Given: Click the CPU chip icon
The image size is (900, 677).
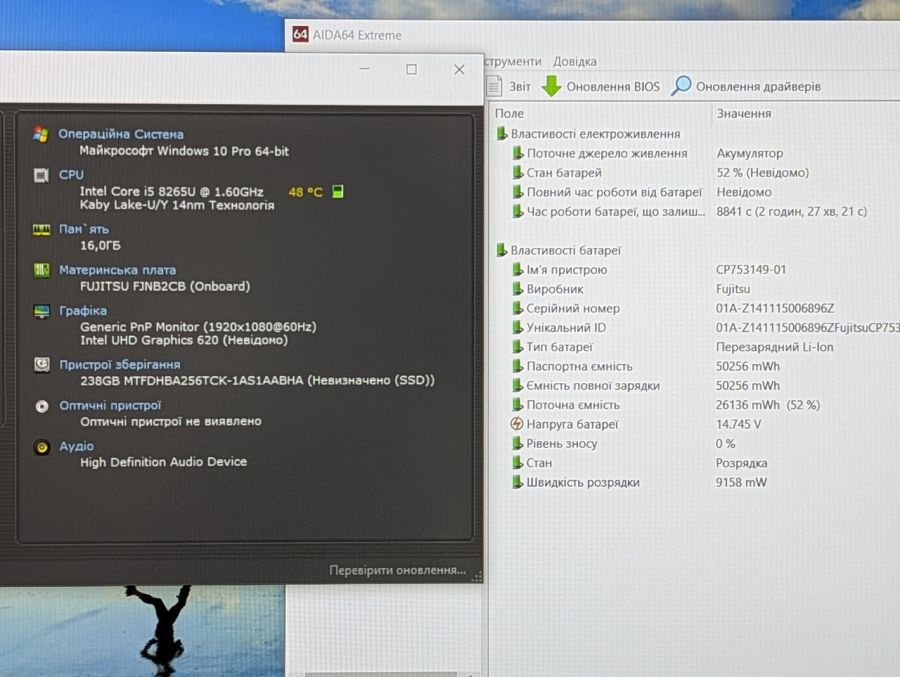Looking at the screenshot, I should pos(41,175).
